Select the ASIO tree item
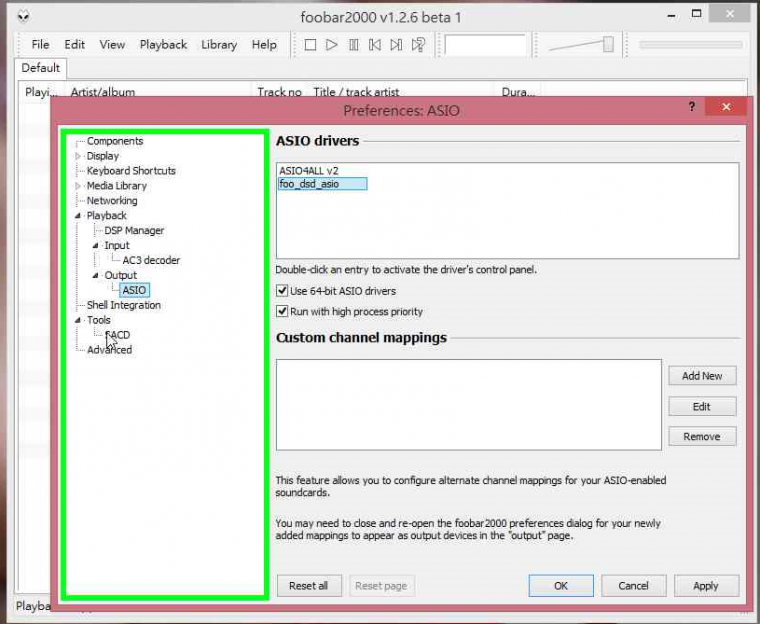The width and height of the screenshot is (760, 624). (134, 290)
